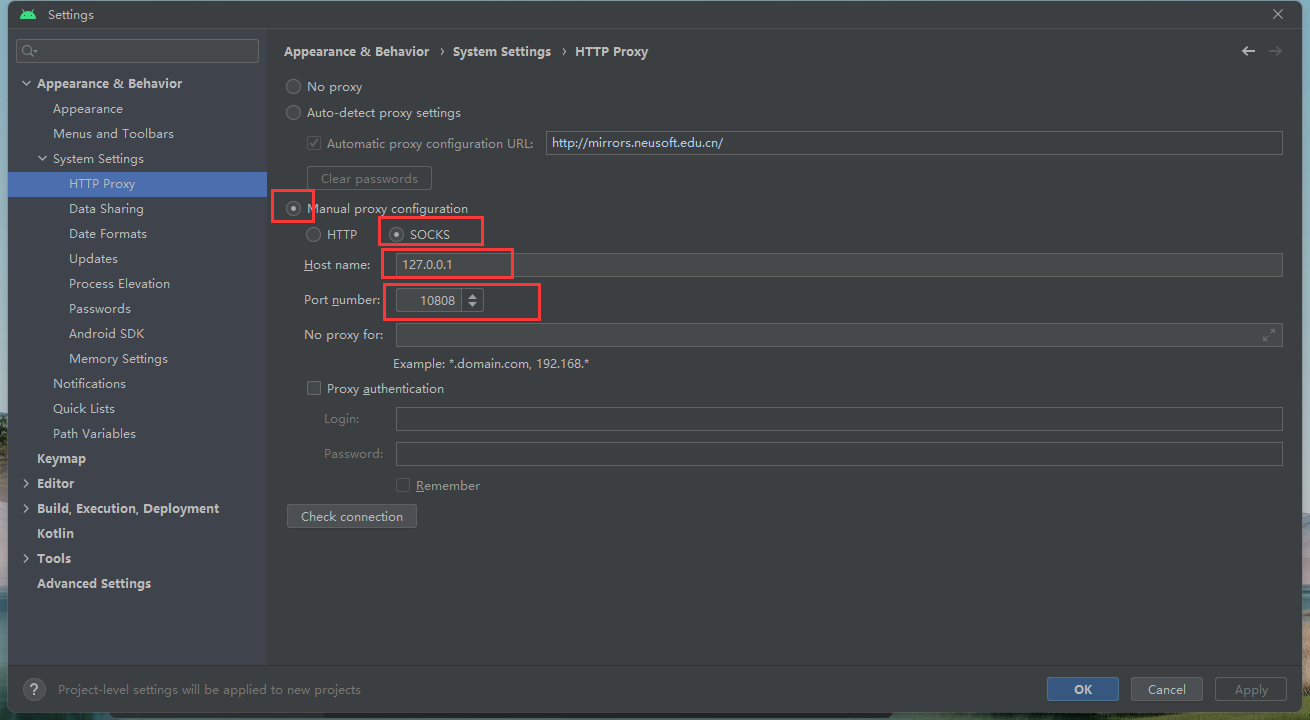
Task: Click the help question mark icon
Action: [x=34, y=689]
